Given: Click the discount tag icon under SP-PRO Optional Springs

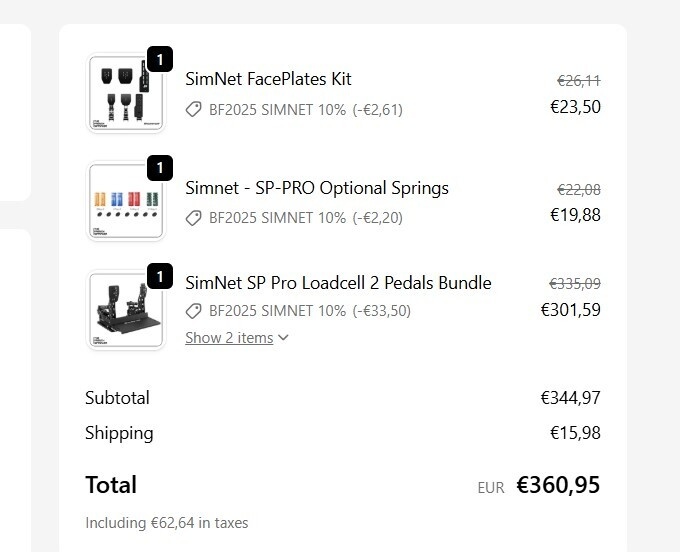Looking at the screenshot, I should [x=194, y=217].
